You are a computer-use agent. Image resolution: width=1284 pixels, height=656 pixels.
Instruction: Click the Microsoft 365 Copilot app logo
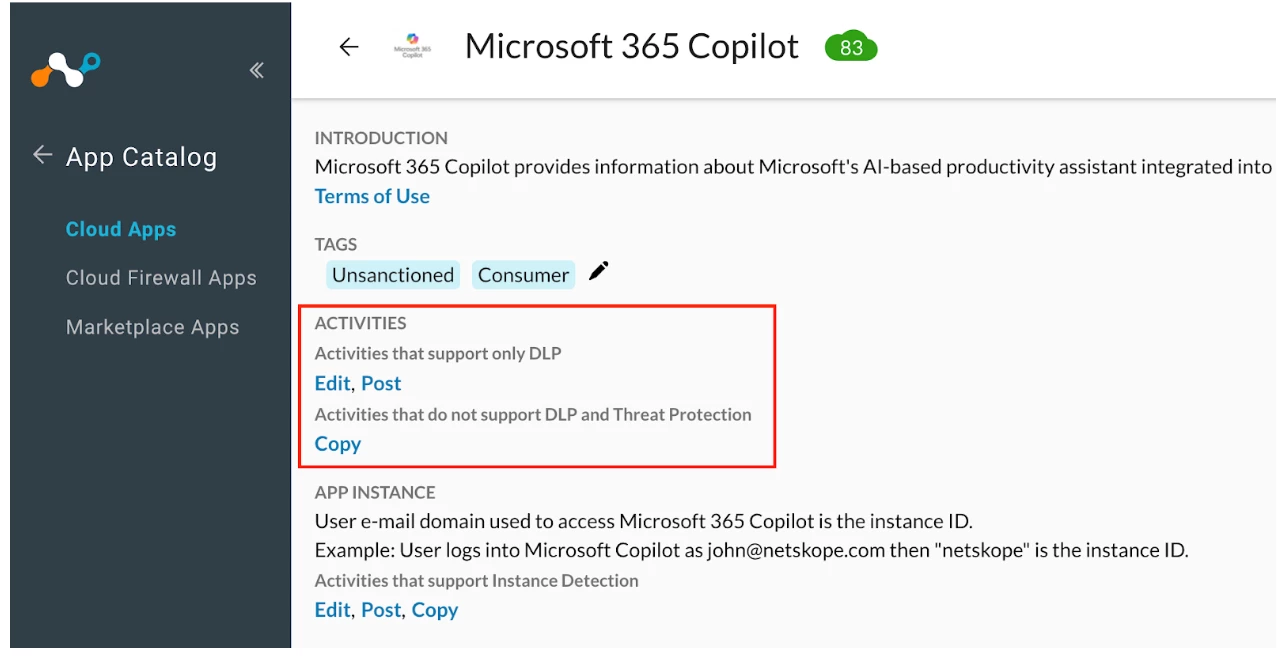[412, 46]
